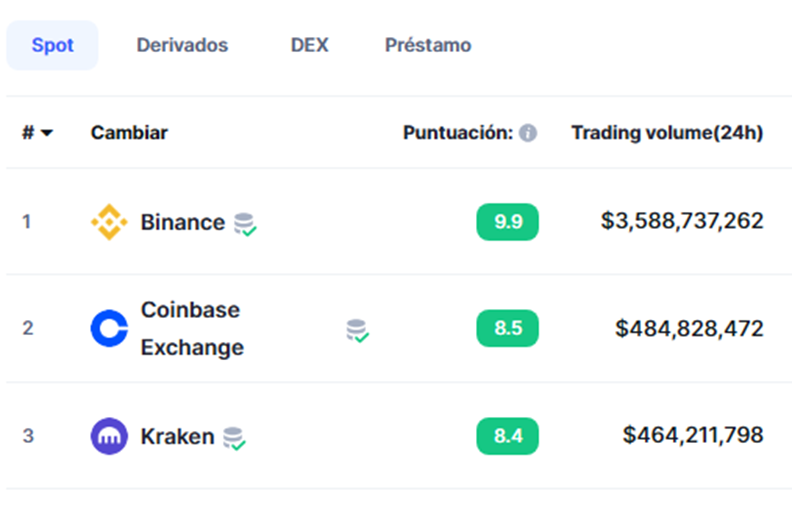792x505 pixels.
Task: Open the Puntuación info icon
Action: pyautogui.click(x=528, y=133)
